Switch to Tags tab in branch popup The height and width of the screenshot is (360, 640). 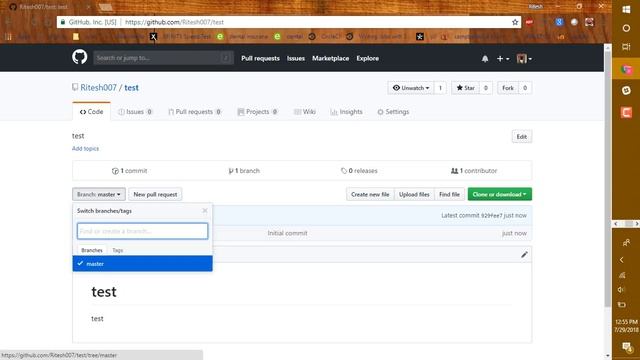pyautogui.click(x=118, y=250)
